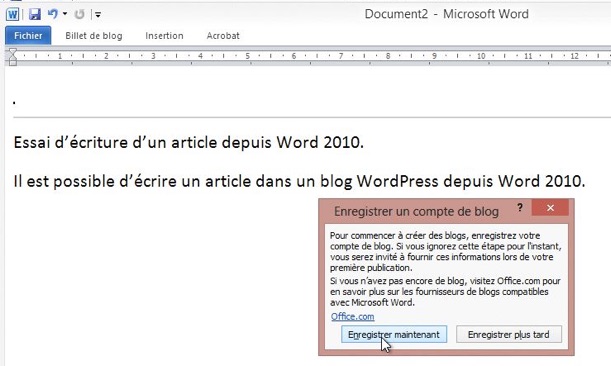Switch to the Insertion tab

coord(164,35)
